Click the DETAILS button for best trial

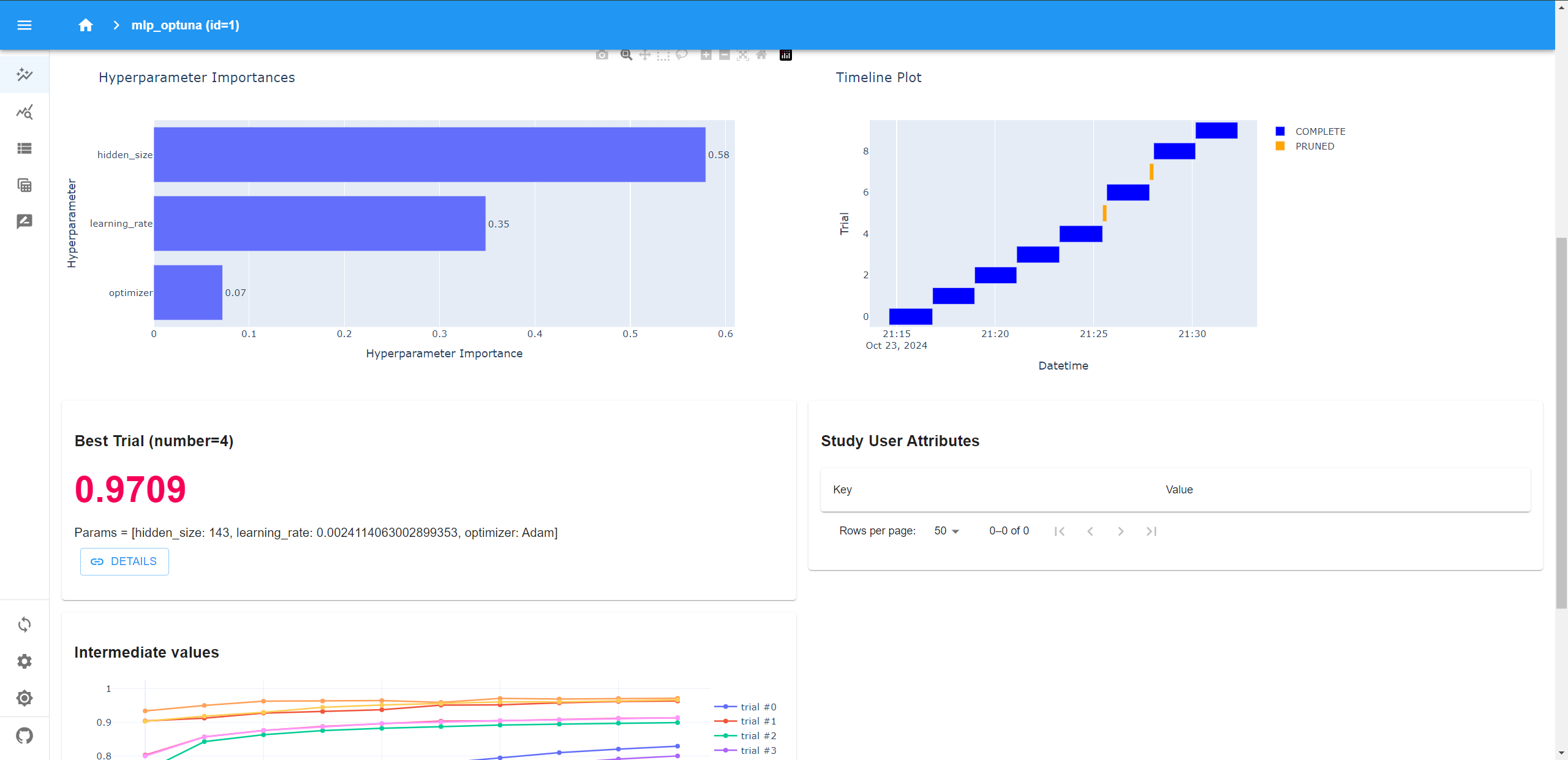coord(124,561)
